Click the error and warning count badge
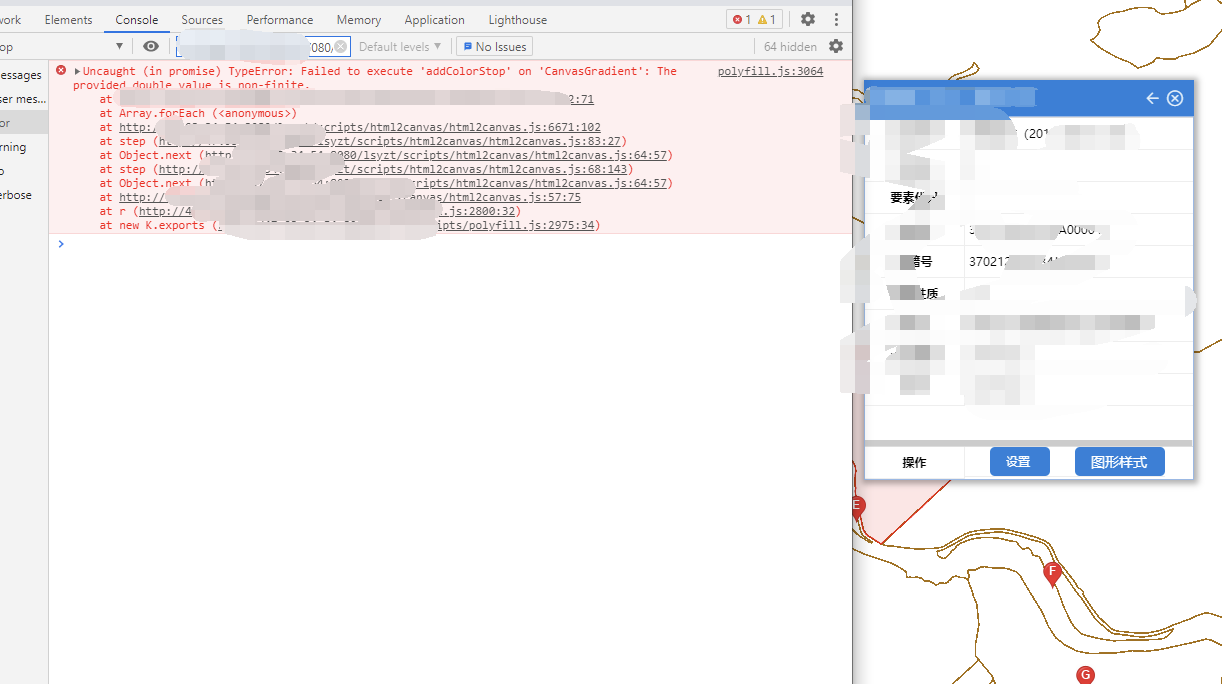The height and width of the screenshot is (684, 1222). [755, 19]
